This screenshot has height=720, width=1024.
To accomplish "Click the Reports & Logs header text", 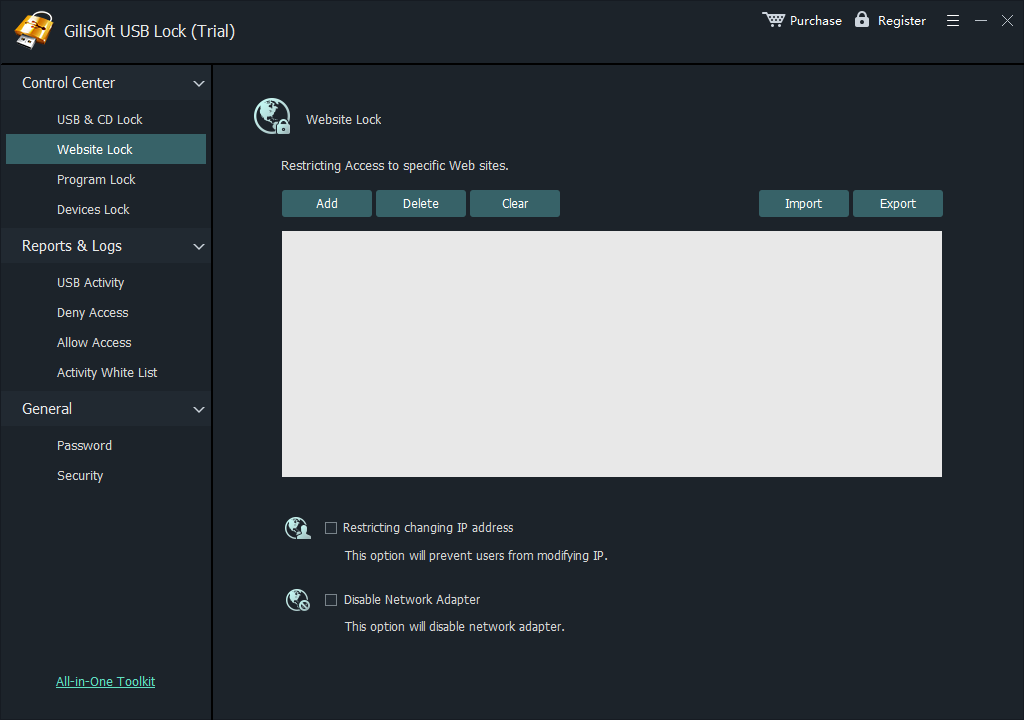I will pos(72,246).
